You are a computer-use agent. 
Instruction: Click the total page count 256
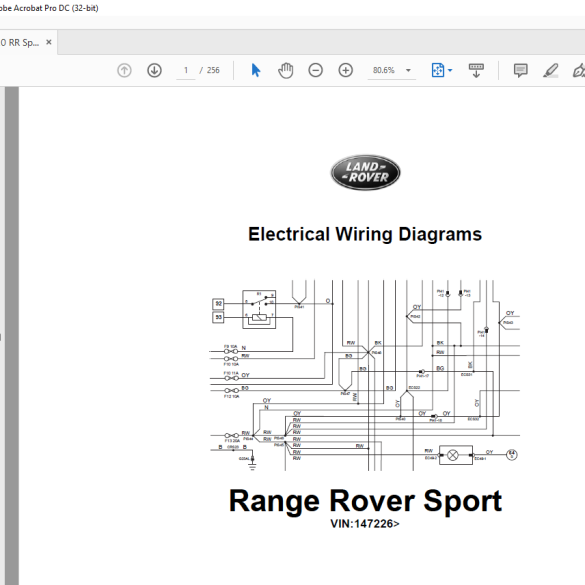pos(213,70)
